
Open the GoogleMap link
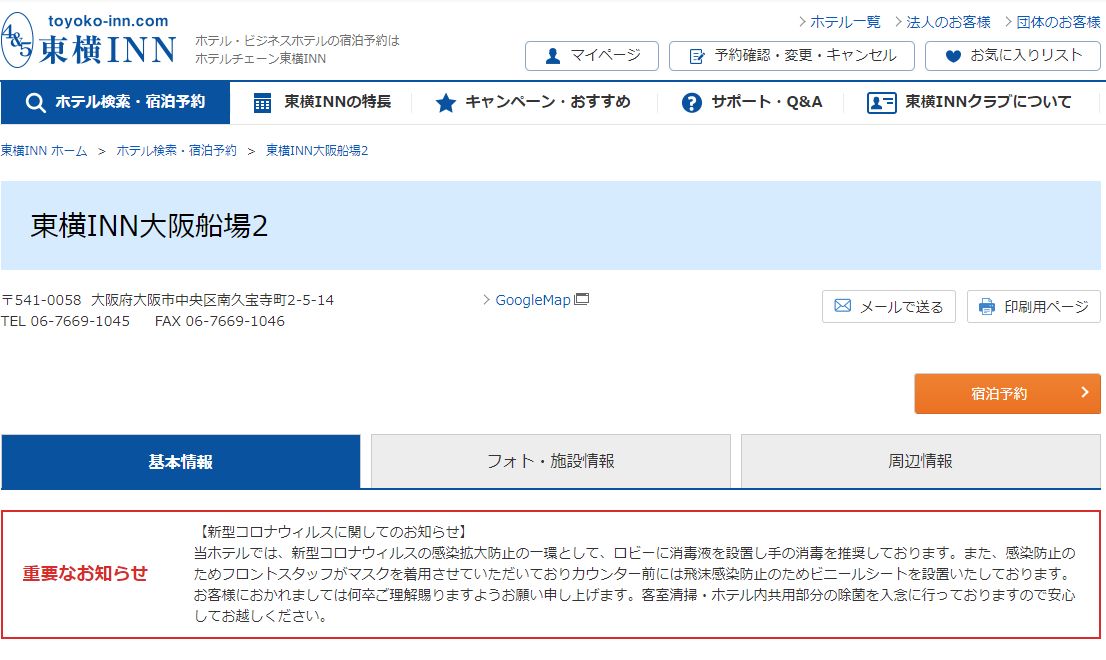(x=533, y=300)
